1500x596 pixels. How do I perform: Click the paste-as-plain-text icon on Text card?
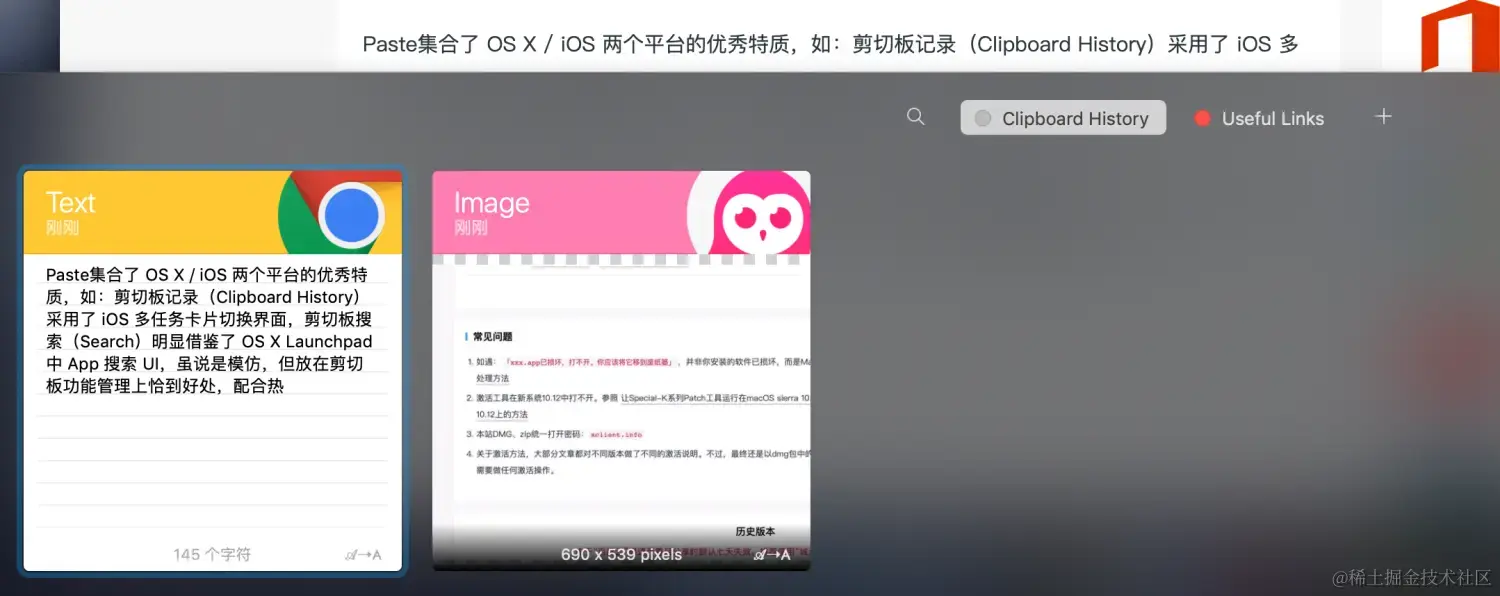click(x=364, y=554)
